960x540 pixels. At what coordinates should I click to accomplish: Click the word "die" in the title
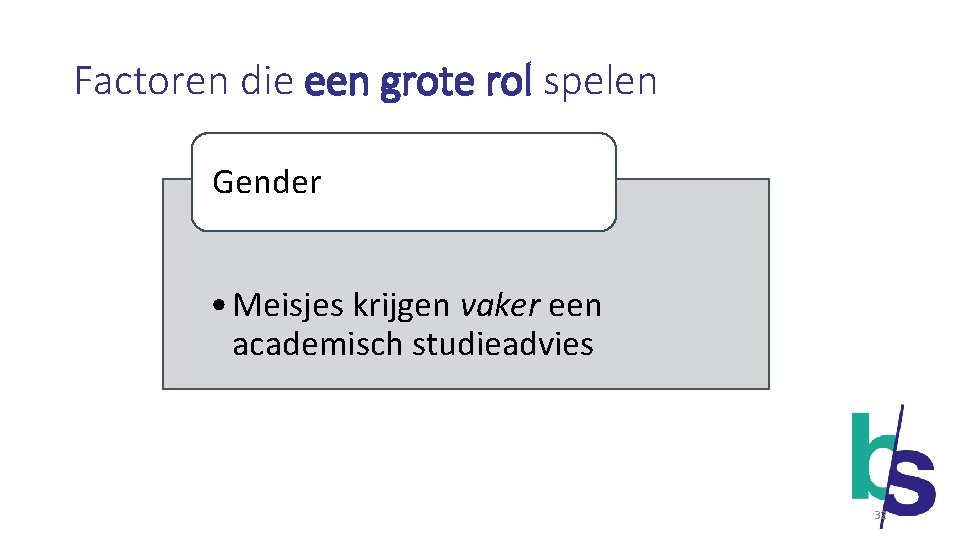268,81
